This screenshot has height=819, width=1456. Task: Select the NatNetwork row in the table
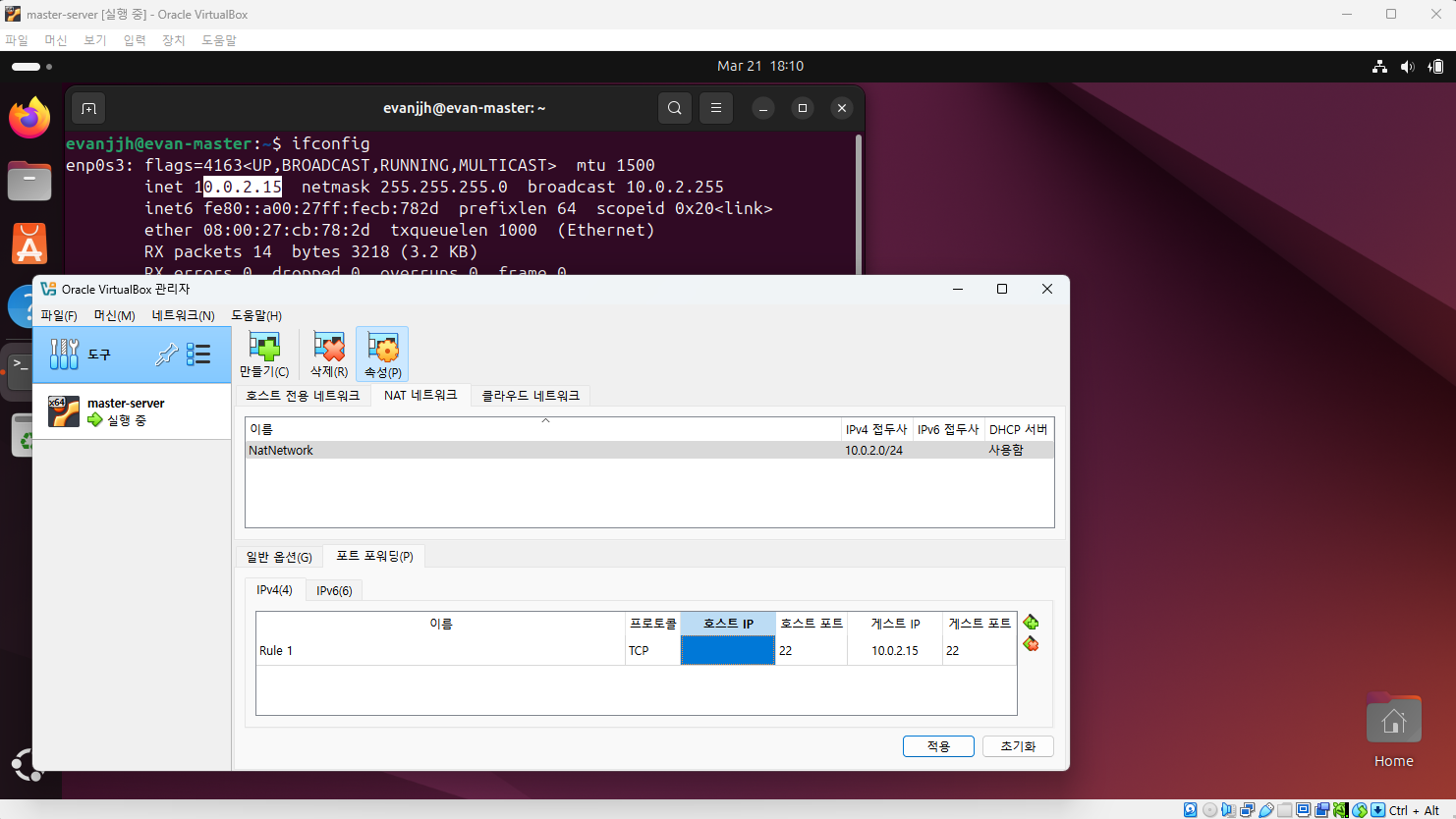(649, 450)
